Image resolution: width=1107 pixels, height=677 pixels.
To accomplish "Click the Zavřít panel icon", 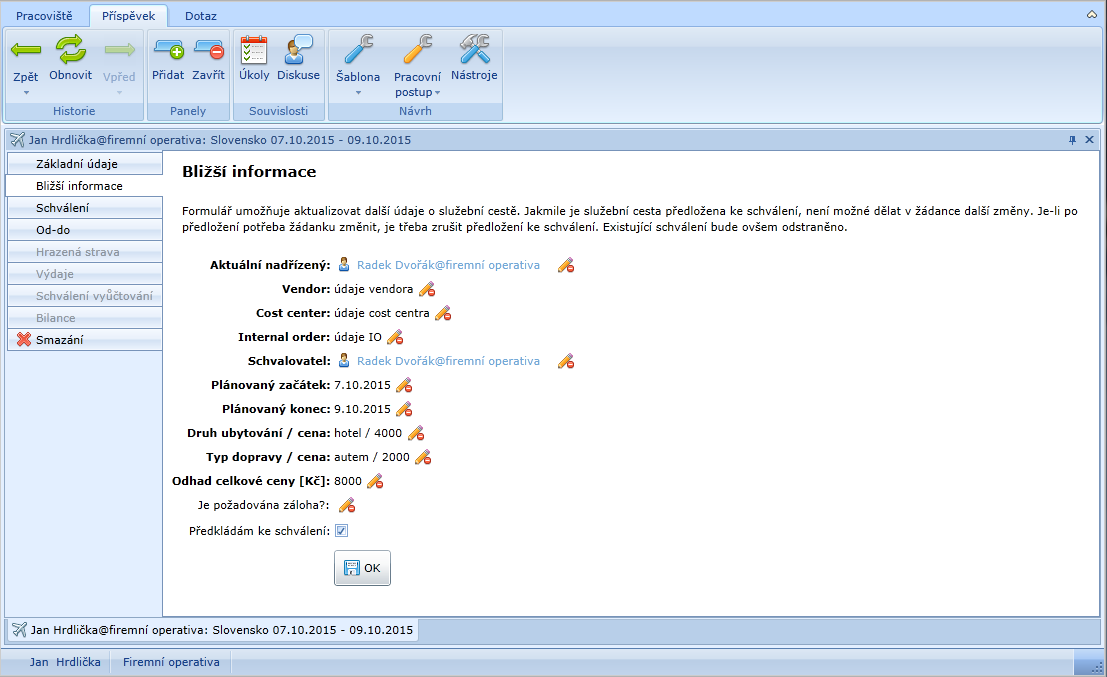I will pos(208,50).
